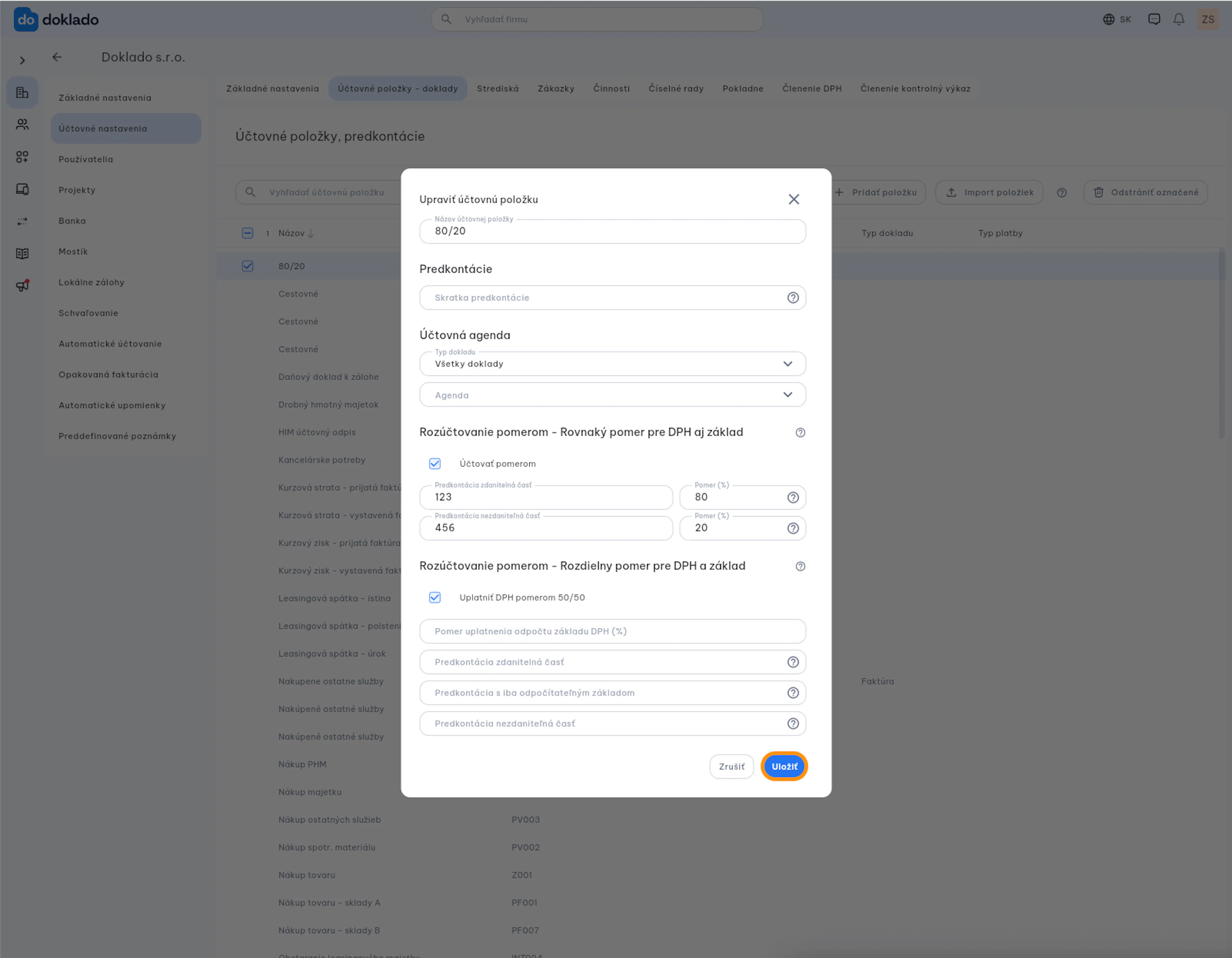Open Používatelia in settings menu

click(x=126, y=160)
